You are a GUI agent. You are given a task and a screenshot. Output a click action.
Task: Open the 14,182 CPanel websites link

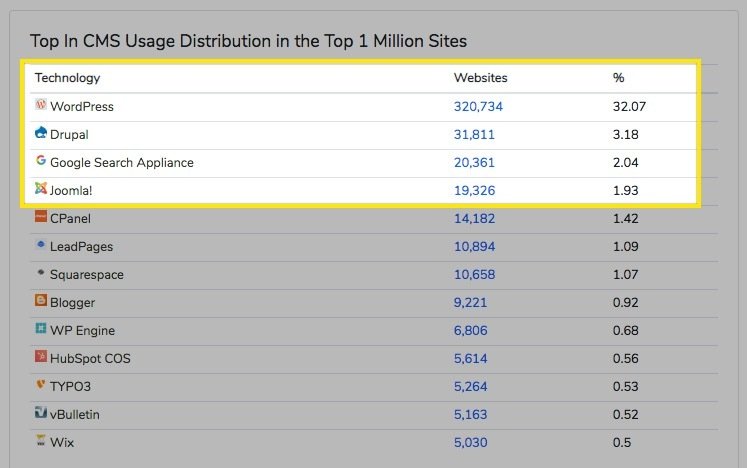coord(474,218)
